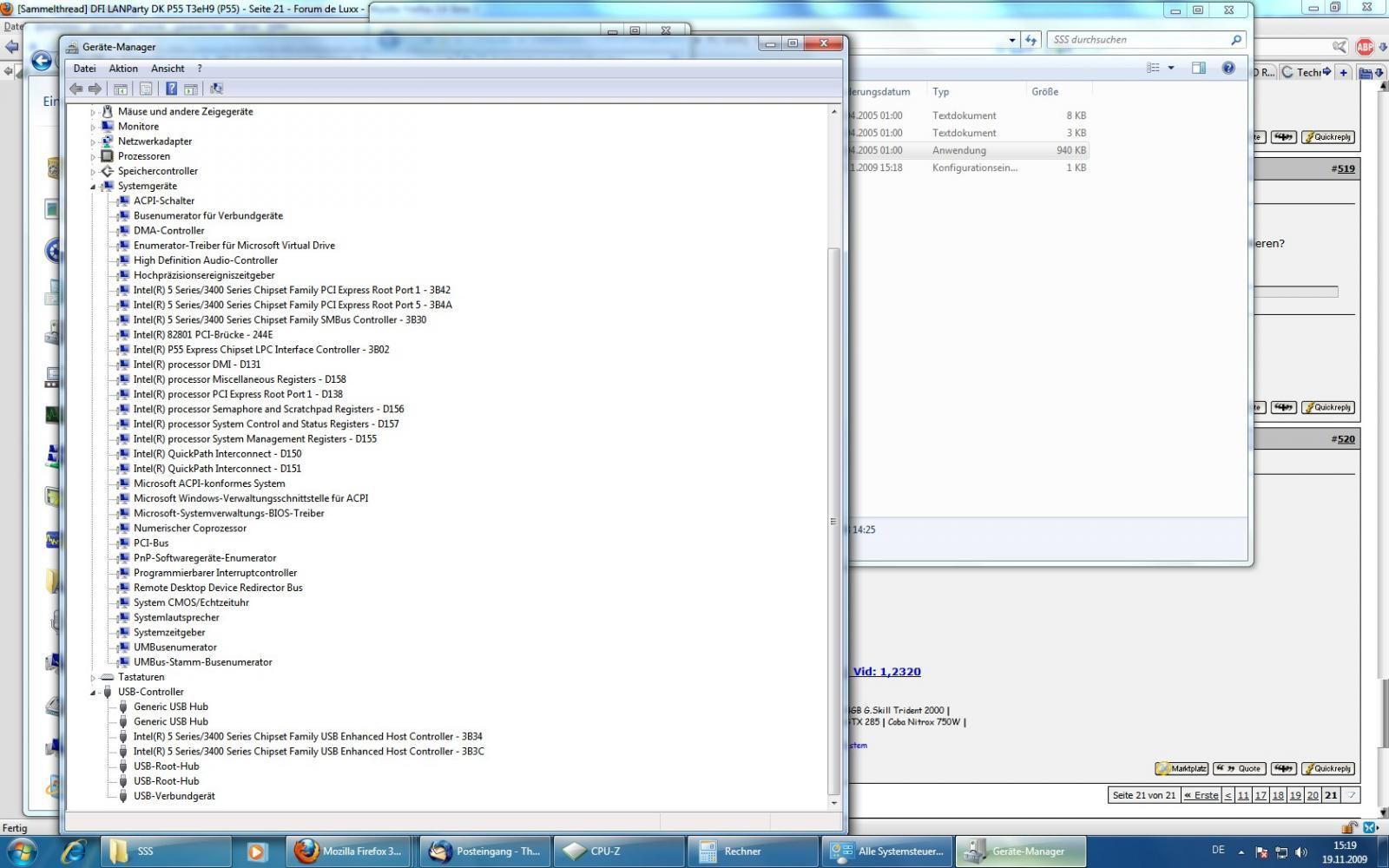Expand the Speichercontroller category
The image size is (1389, 868).
coord(93,172)
